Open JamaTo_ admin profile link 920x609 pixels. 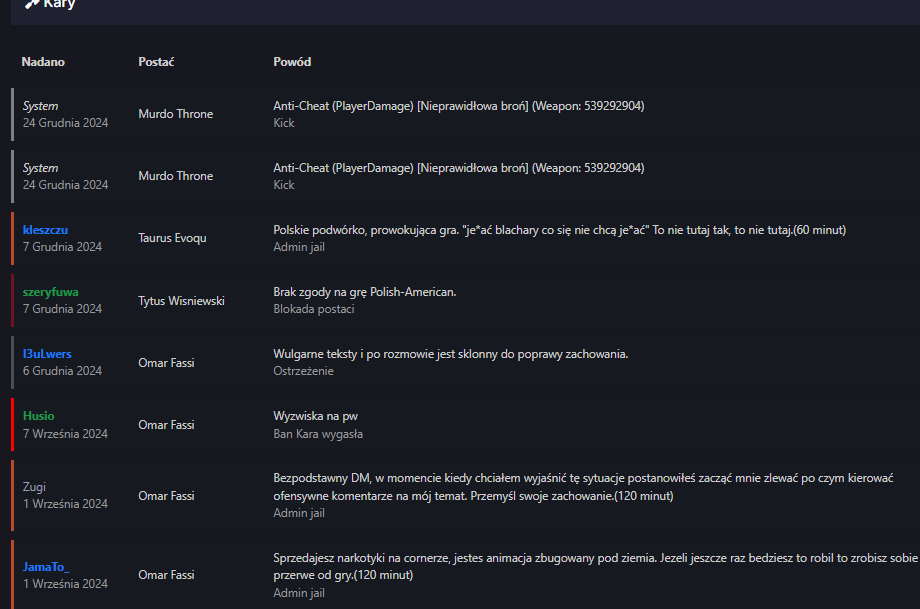(x=46, y=567)
